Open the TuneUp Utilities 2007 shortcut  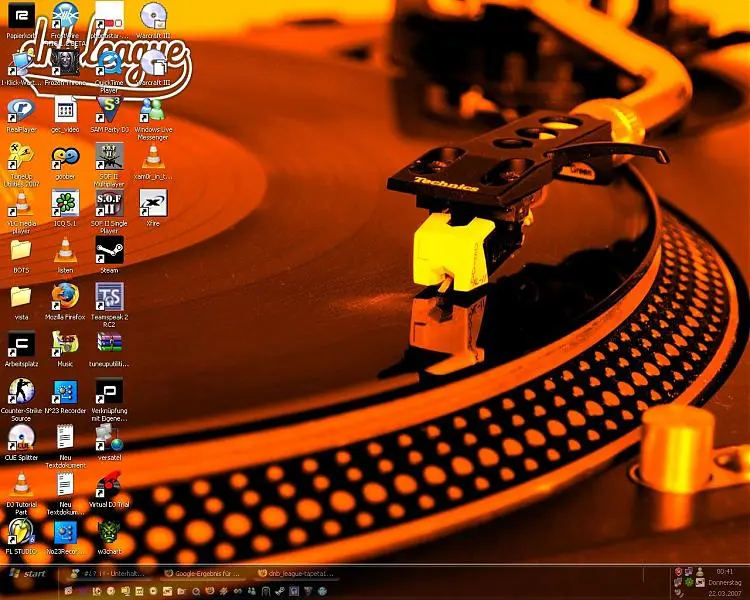pyautogui.click(x=21, y=156)
